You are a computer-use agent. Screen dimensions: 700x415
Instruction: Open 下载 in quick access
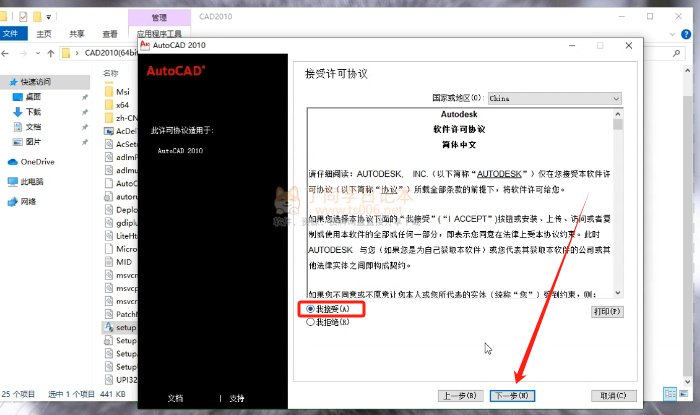pos(33,112)
